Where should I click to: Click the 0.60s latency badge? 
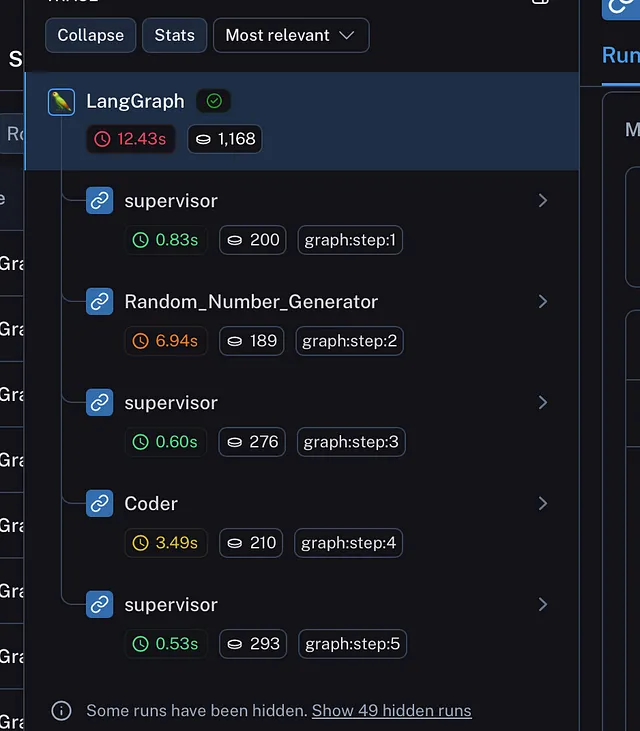165,442
